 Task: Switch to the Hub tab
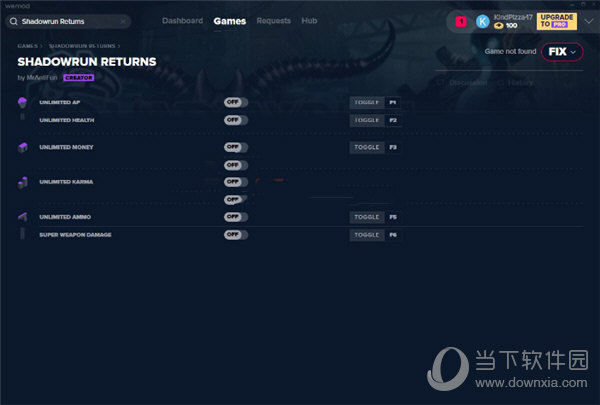point(309,21)
